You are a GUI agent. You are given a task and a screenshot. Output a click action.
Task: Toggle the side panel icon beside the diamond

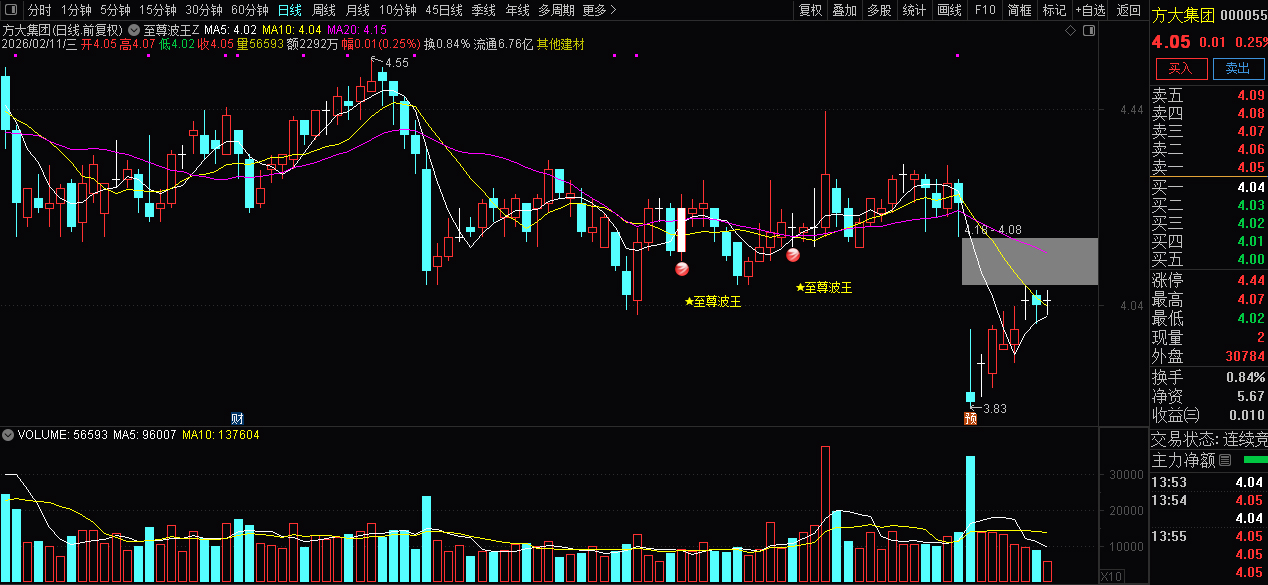point(1088,32)
